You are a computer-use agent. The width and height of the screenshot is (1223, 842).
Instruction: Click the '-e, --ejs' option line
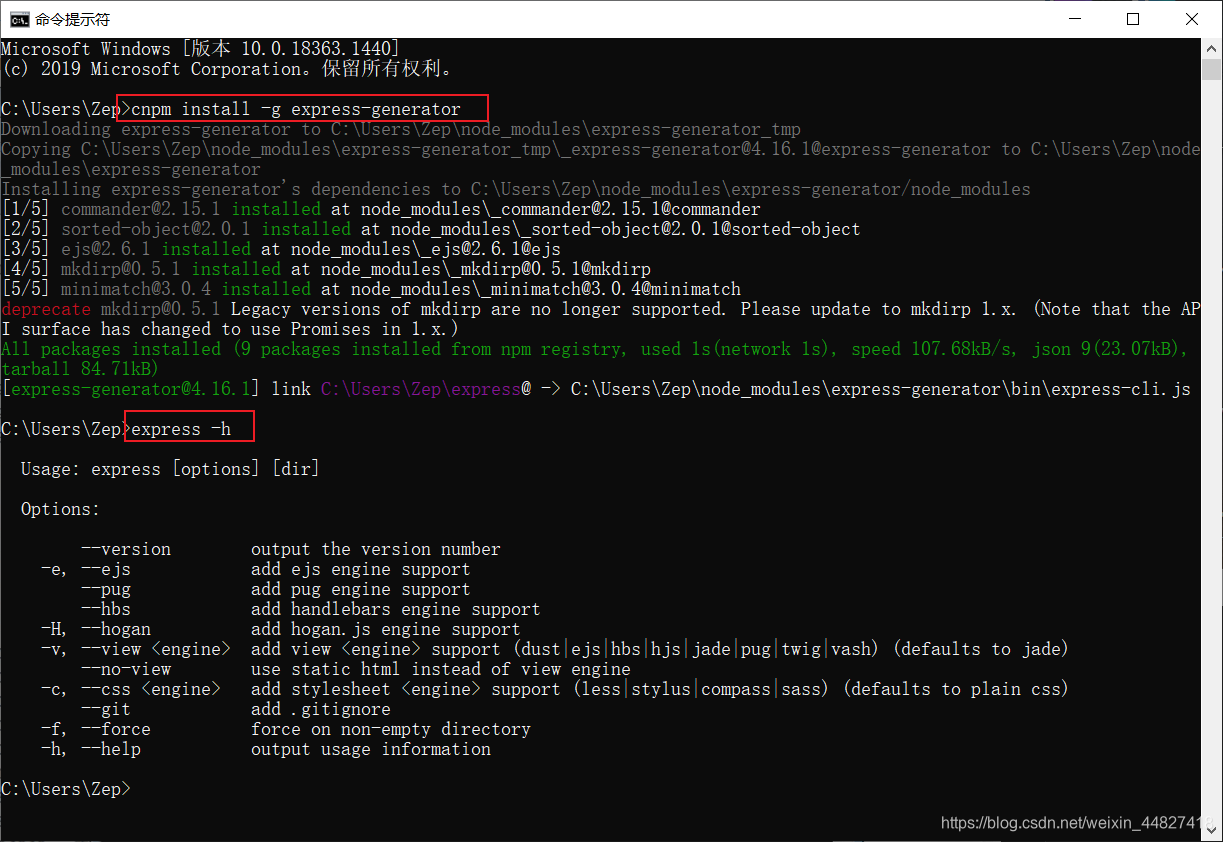pyautogui.click(x=255, y=569)
